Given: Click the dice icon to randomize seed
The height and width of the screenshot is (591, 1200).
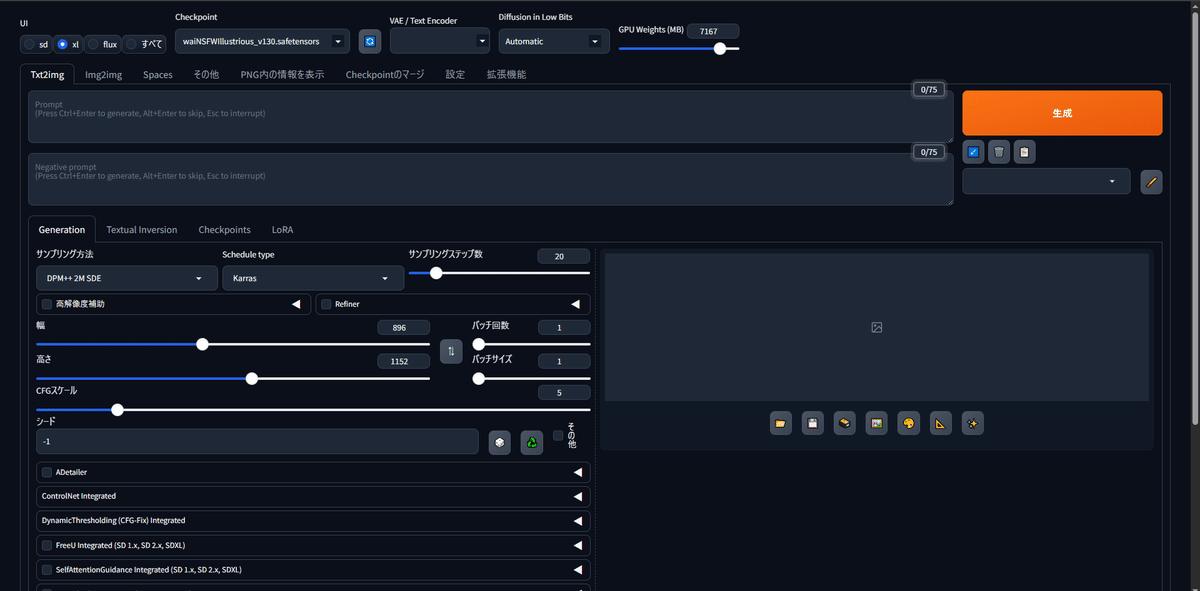Looking at the screenshot, I should (499, 443).
